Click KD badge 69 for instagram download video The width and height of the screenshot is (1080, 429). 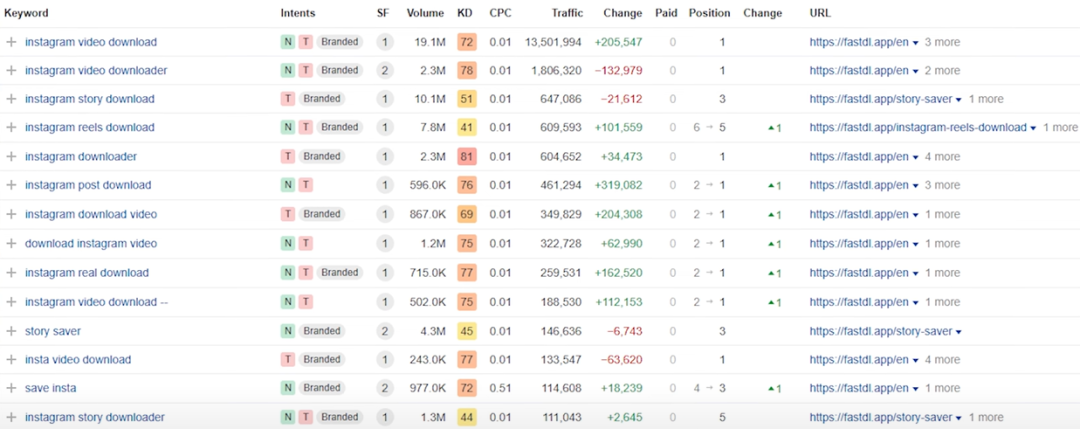[x=466, y=215]
